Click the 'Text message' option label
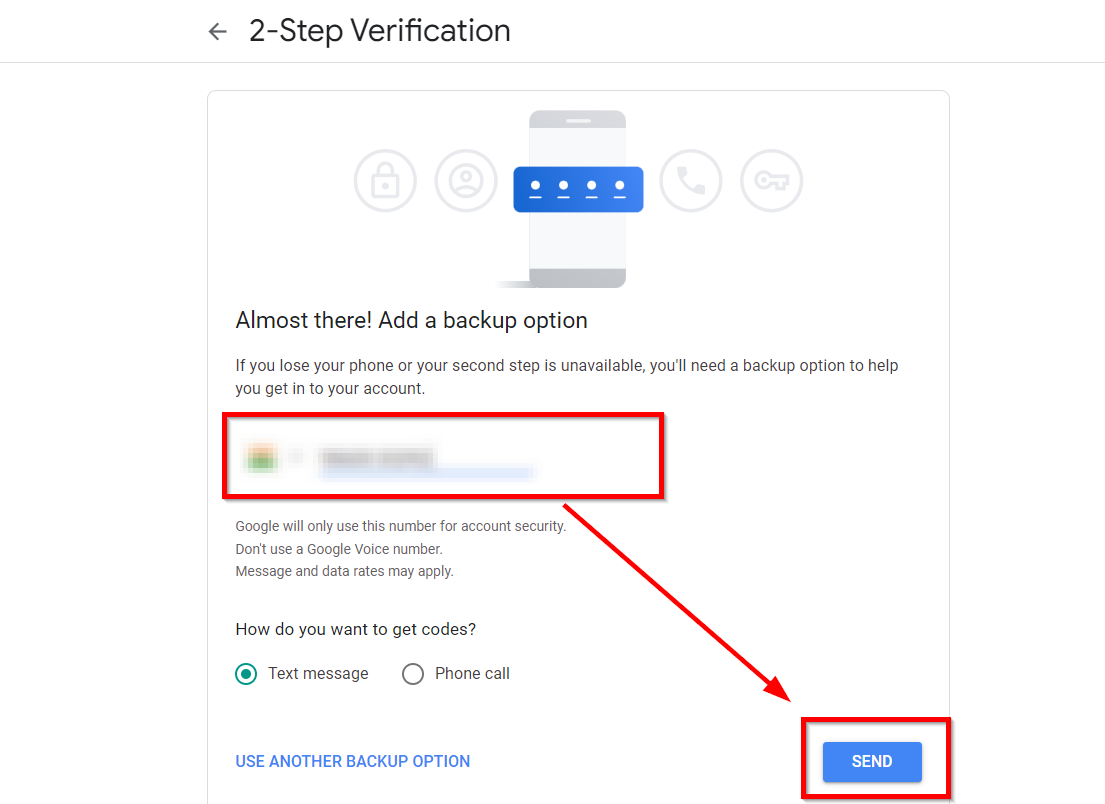 coord(318,674)
